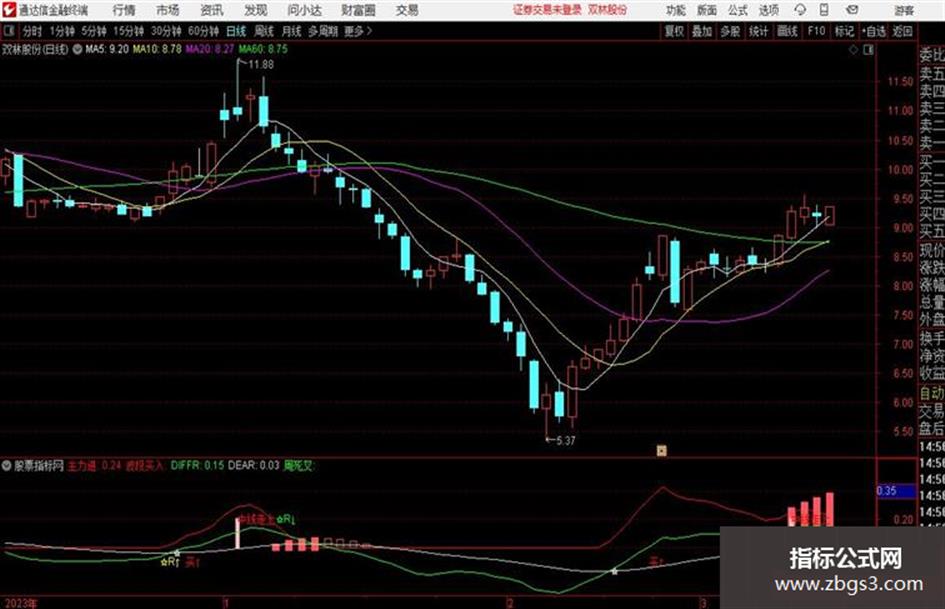Click the 多股 toolbar button
The image size is (945, 609).
click(x=730, y=31)
